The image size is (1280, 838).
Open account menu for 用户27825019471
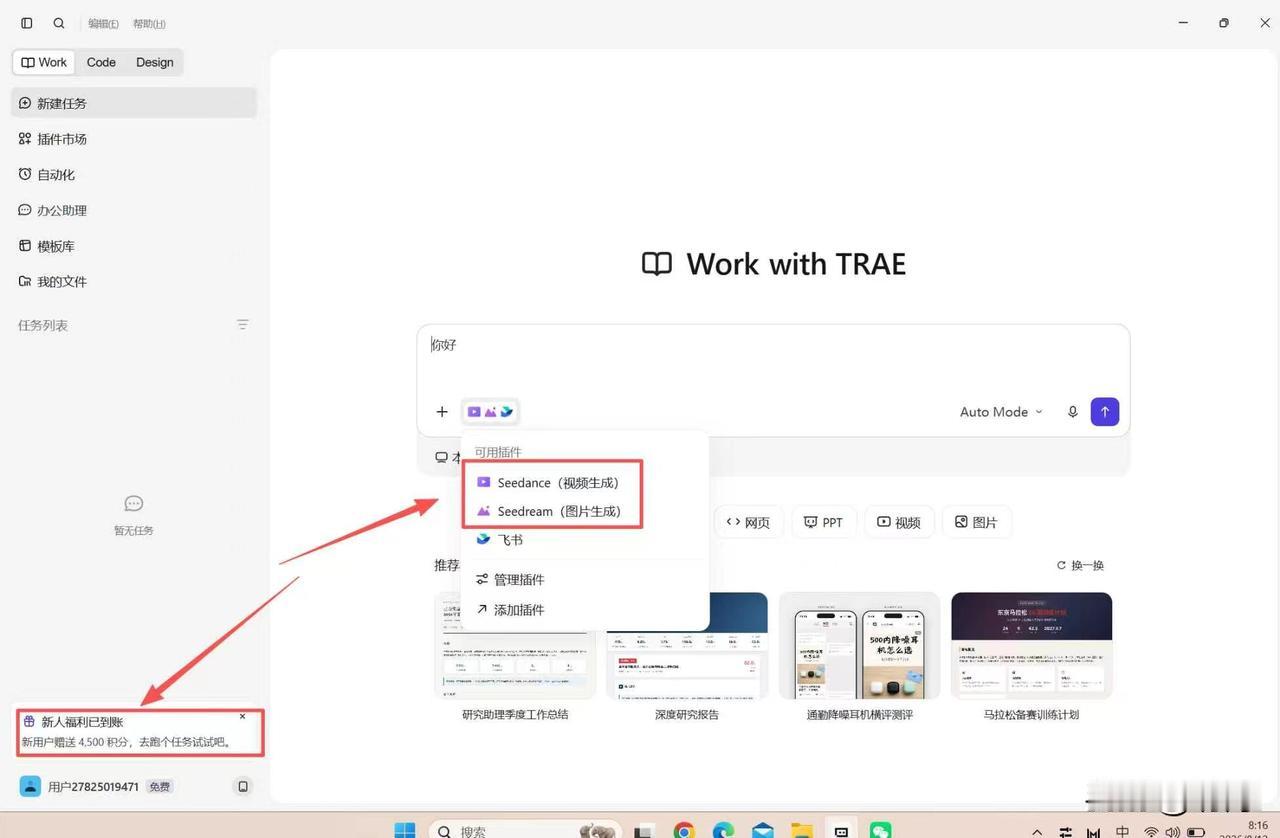(93, 787)
